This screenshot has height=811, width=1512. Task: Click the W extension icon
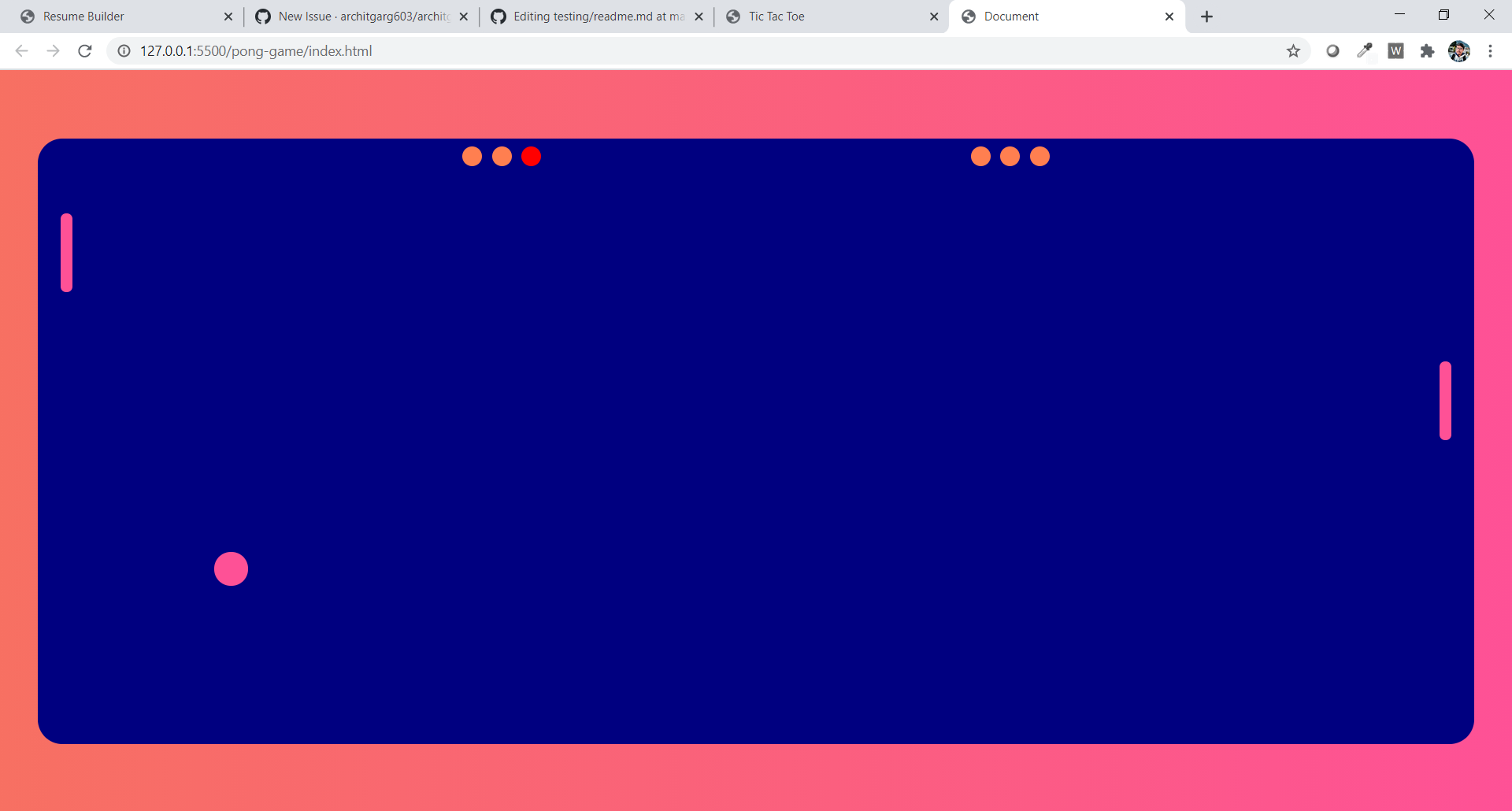coord(1396,50)
